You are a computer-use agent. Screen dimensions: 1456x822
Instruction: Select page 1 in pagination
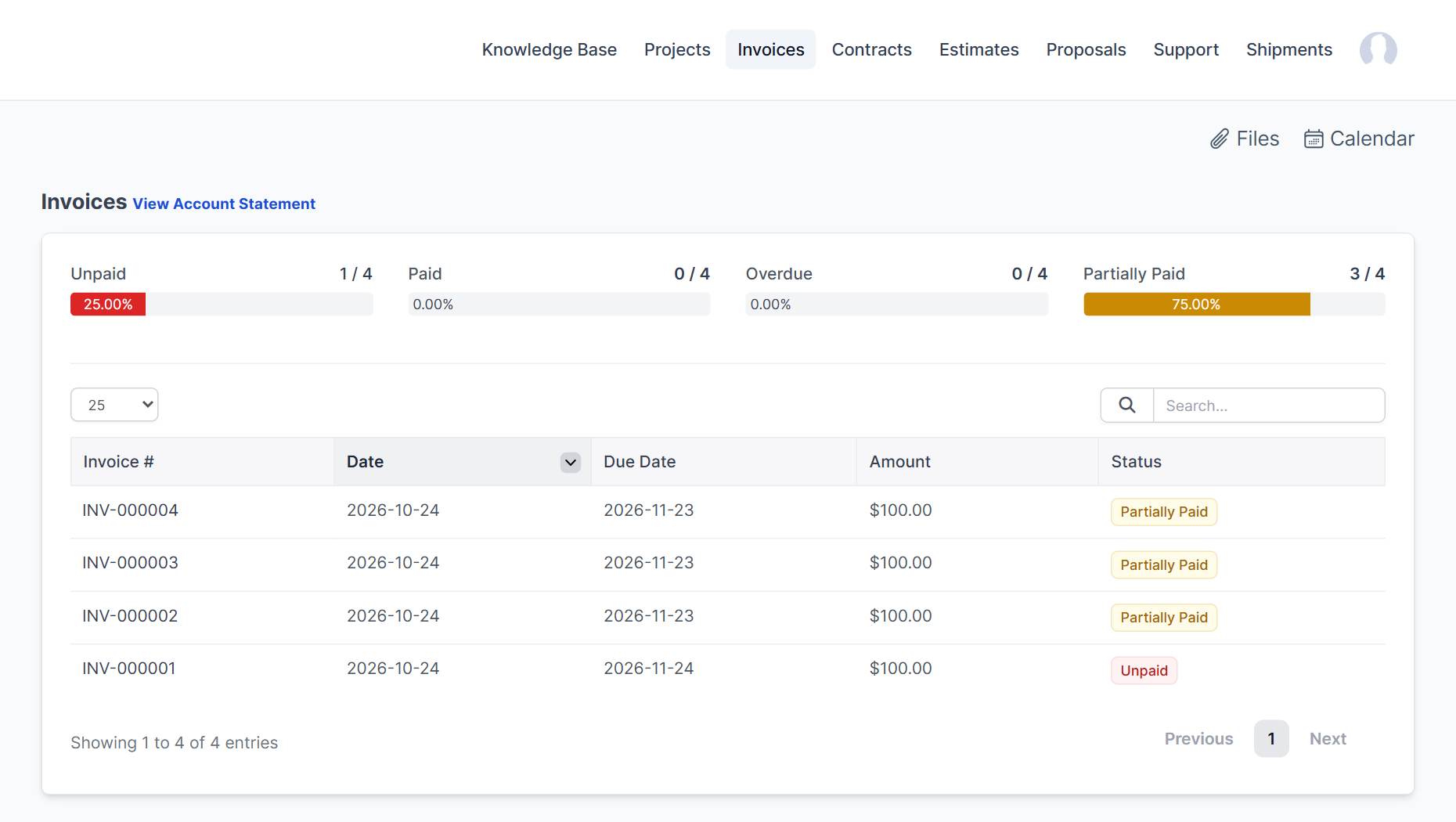click(1271, 739)
